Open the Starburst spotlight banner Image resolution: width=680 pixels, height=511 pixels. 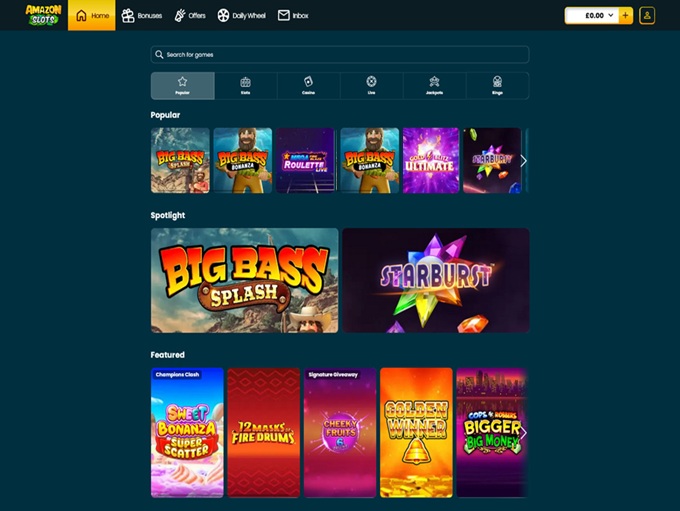(435, 280)
